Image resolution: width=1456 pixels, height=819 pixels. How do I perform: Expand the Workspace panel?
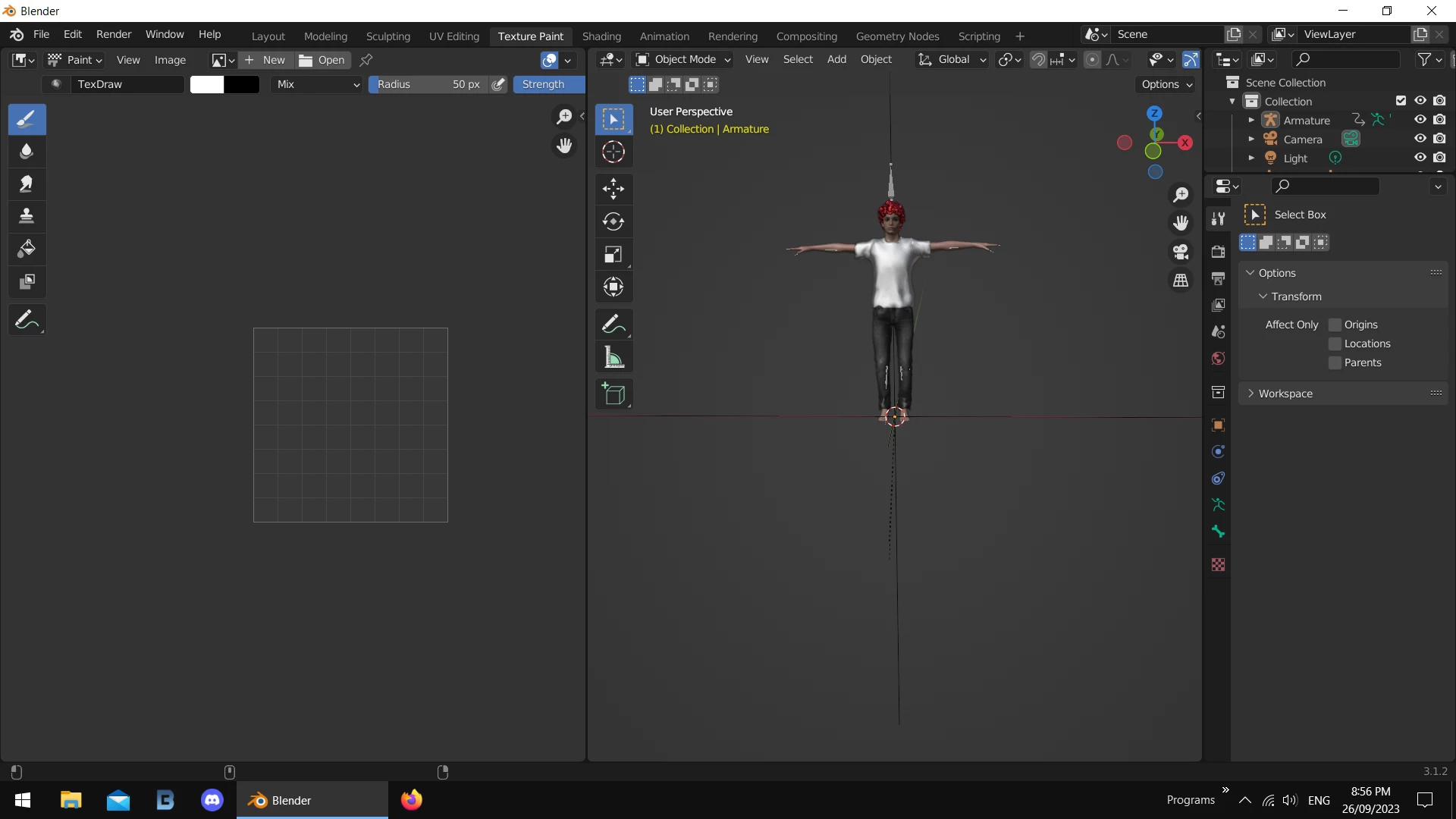tap(1285, 394)
